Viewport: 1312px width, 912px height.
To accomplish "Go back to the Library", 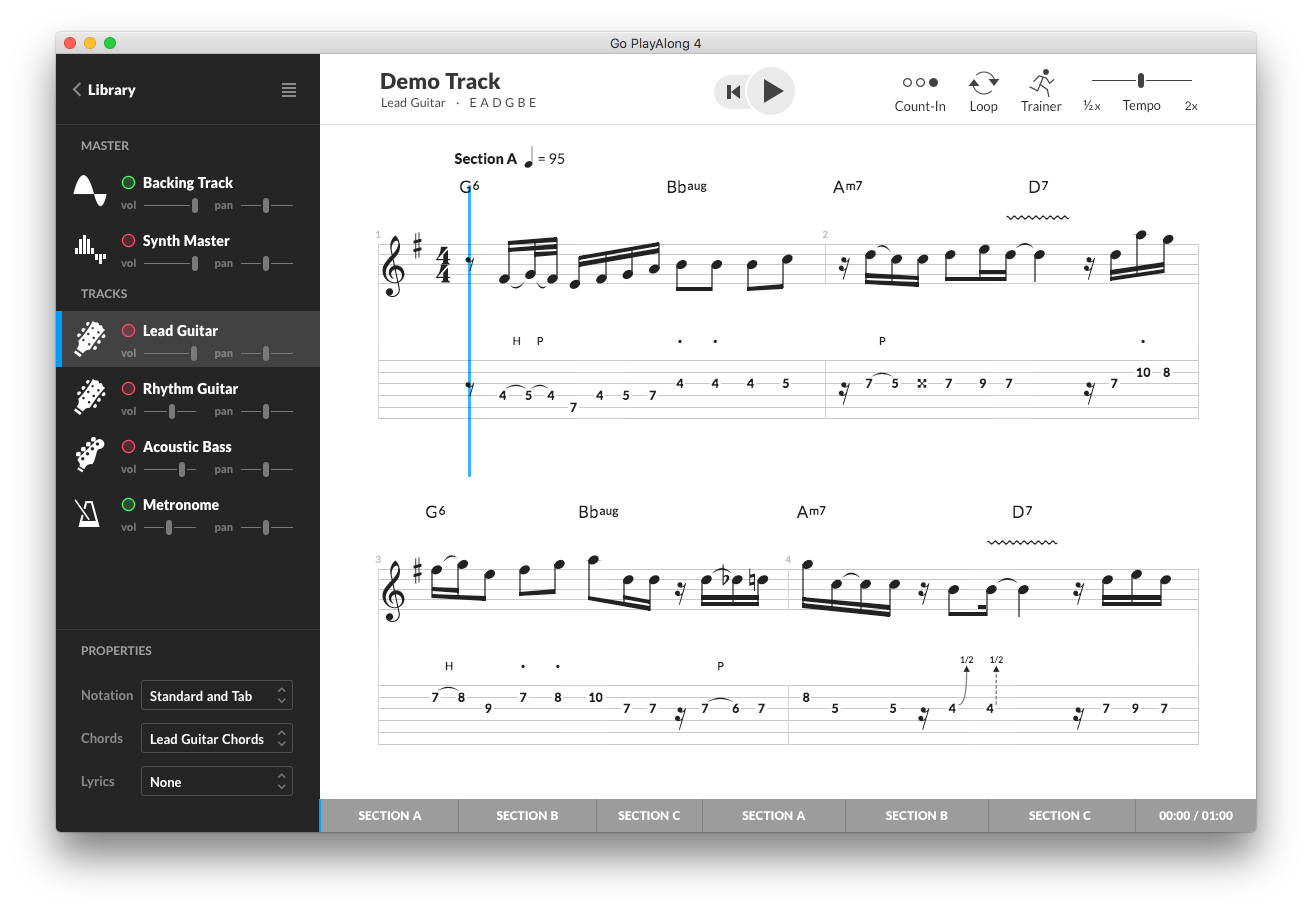I will (x=103, y=90).
